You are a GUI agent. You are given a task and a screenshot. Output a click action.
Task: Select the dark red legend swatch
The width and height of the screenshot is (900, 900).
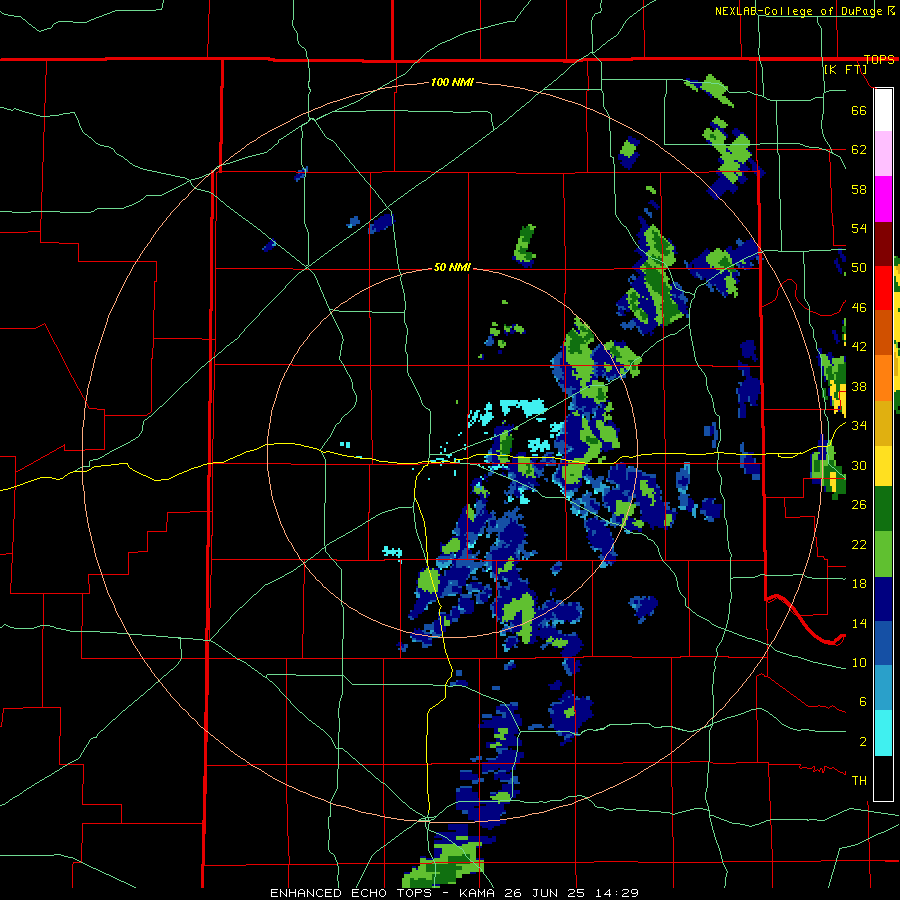pyautogui.click(x=883, y=244)
